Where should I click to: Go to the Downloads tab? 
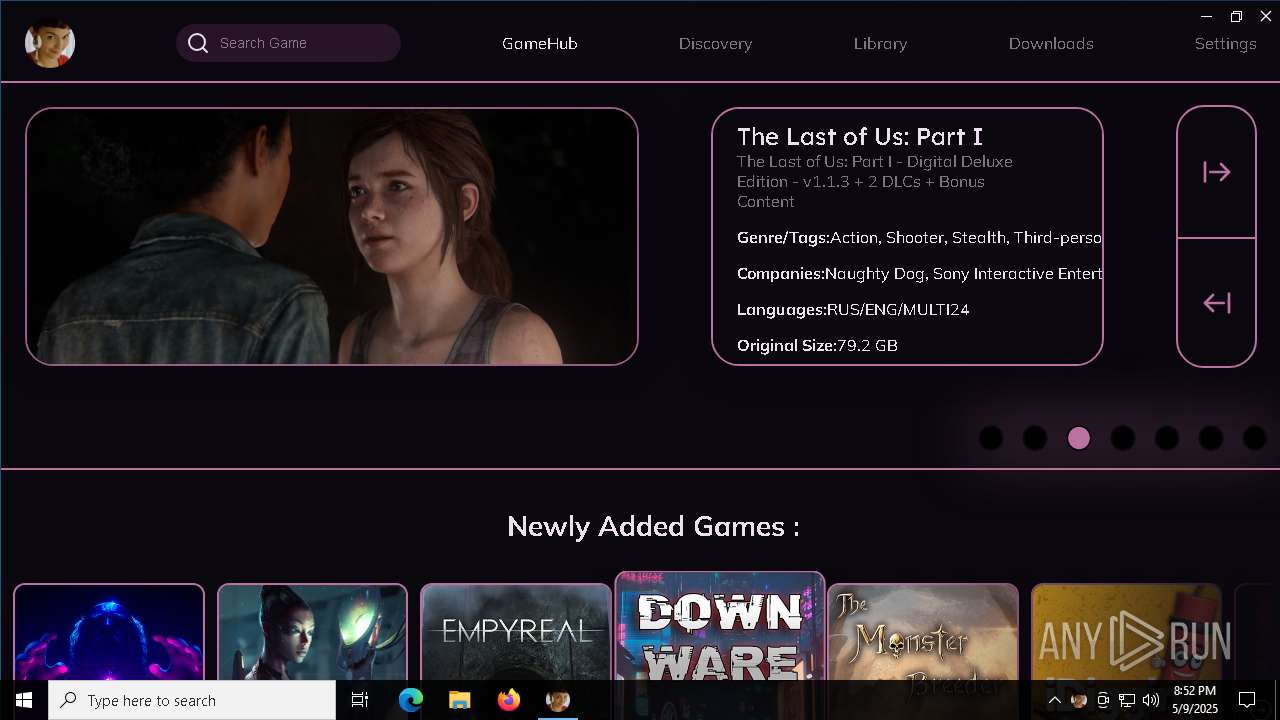tap(1051, 44)
